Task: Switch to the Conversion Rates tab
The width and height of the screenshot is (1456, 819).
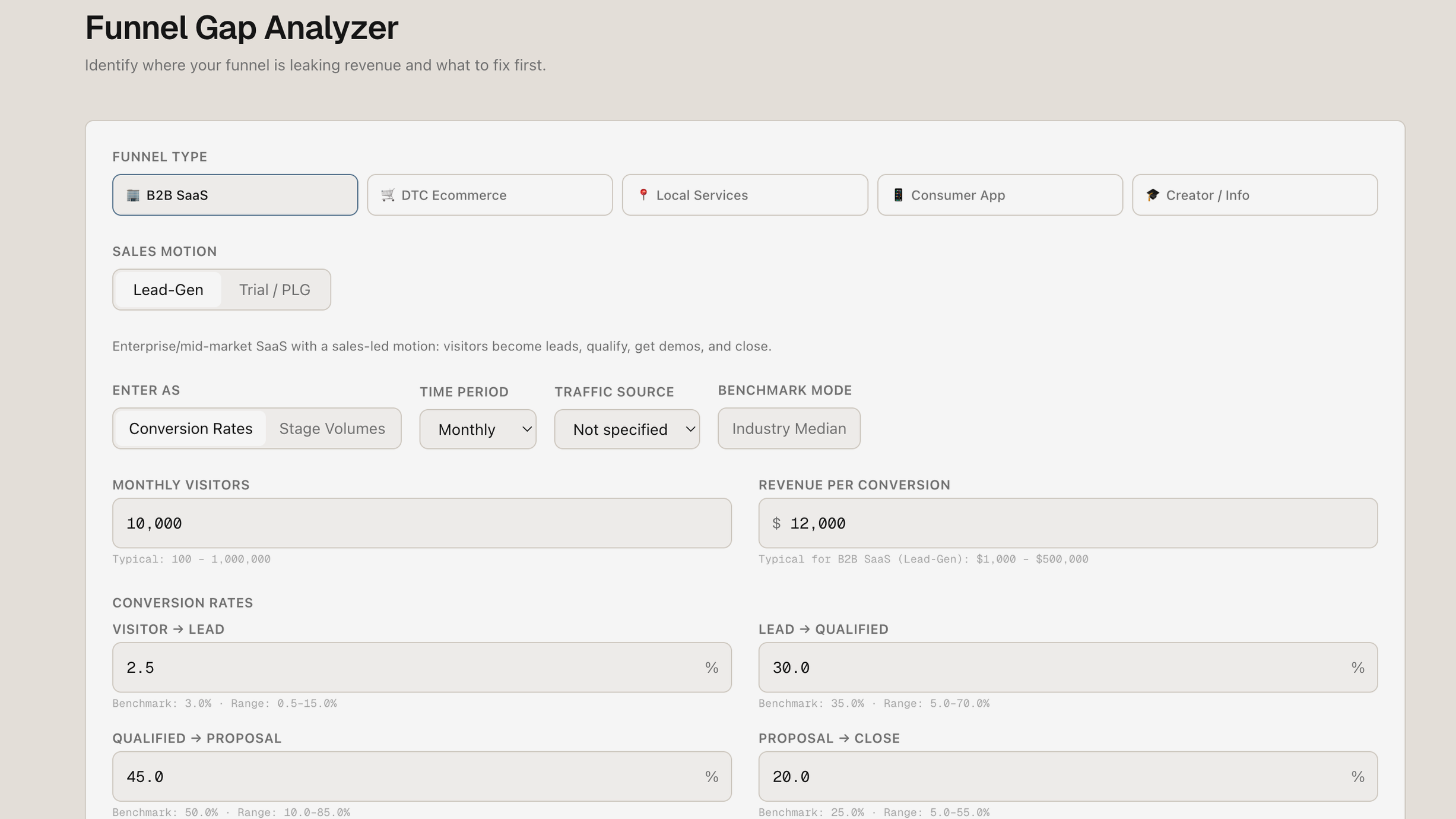Action: [191, 428]
